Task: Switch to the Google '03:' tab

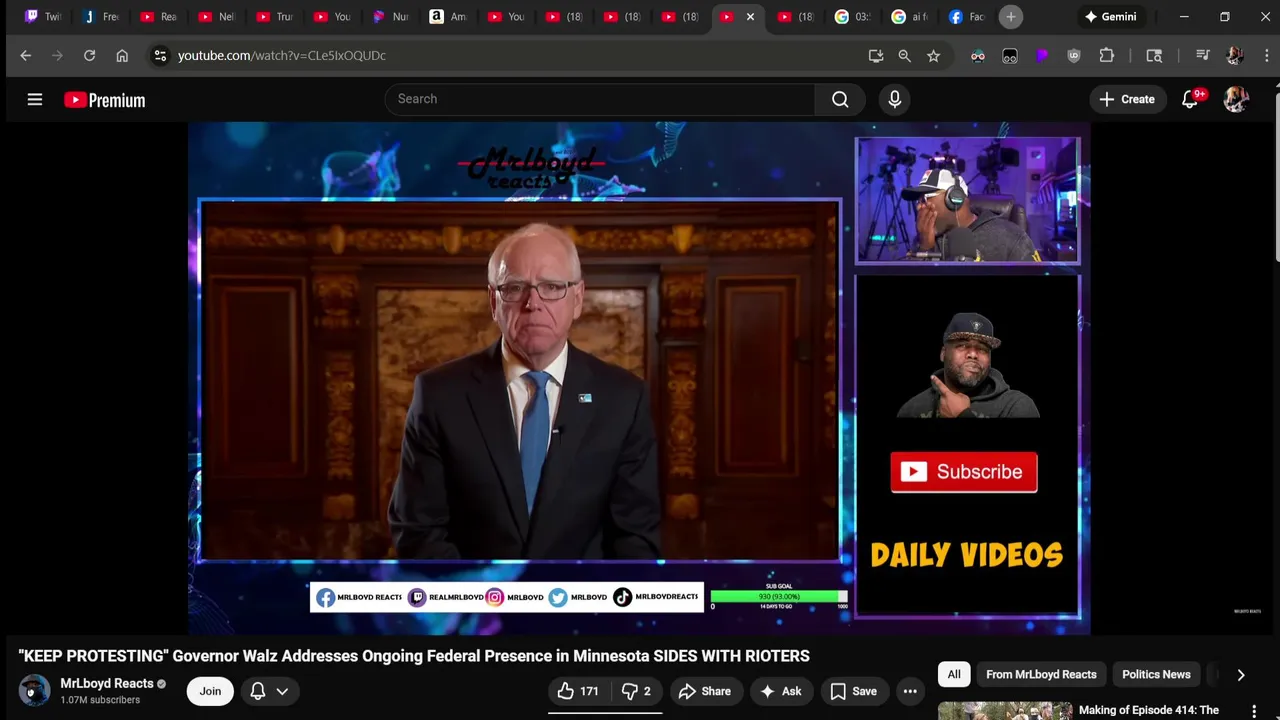Action: (851, 17)
